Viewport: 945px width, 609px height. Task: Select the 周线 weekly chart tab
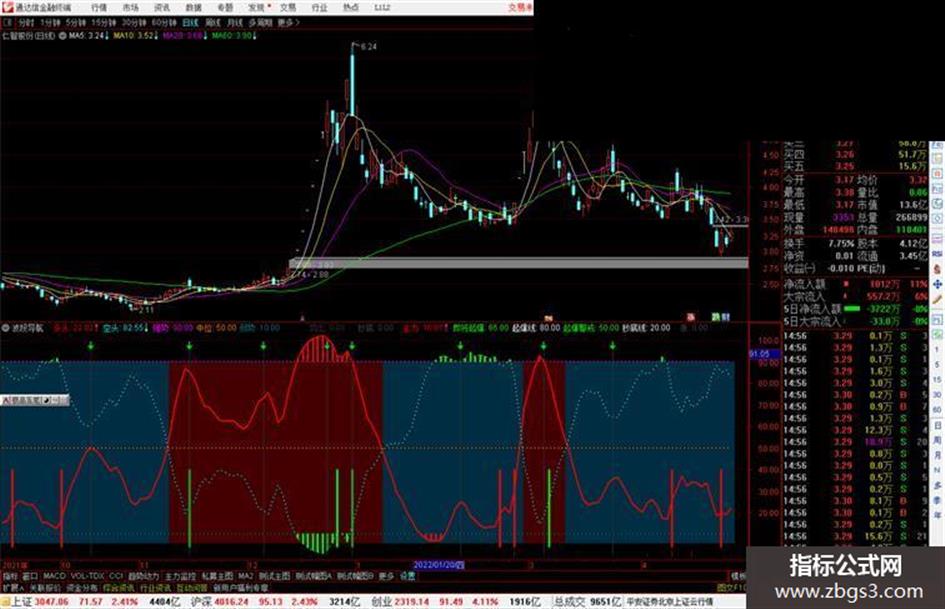click(213, 22)
